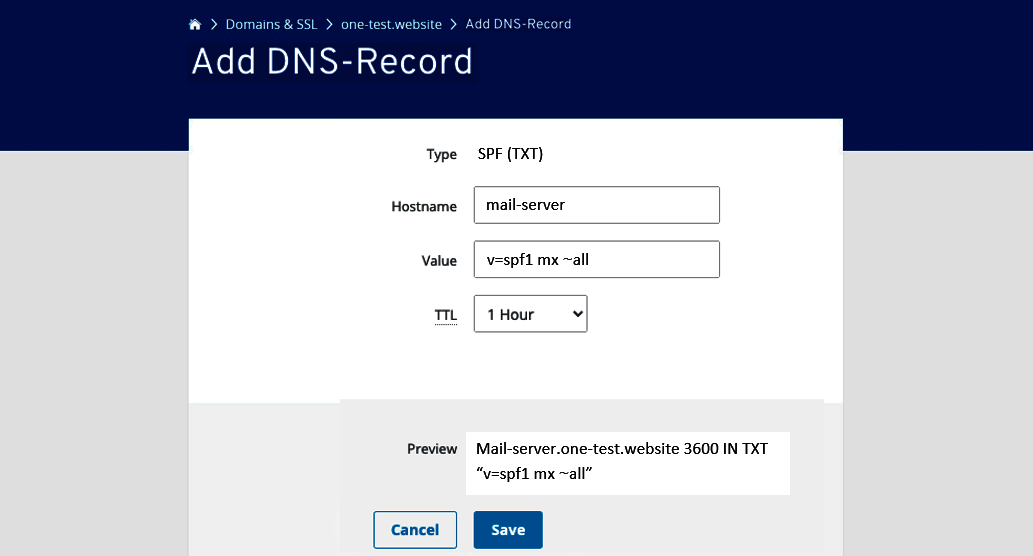Focus the Hostname field containing mail-server
Screen dimensions: 1033x556
coord(596,205)
